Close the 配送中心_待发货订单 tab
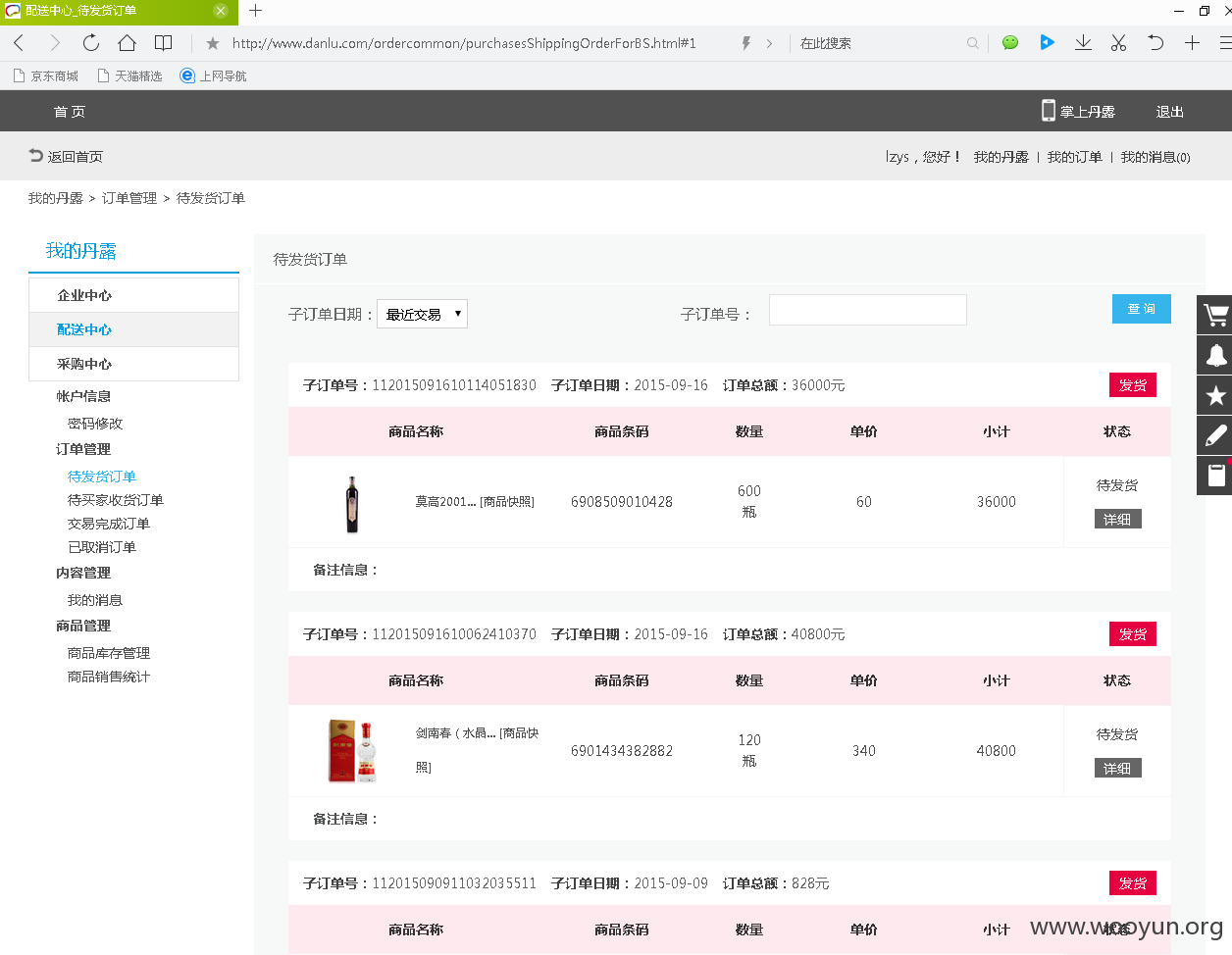Image resolution: width=1232 pixels, height=955 pixels. click(221, 11)
